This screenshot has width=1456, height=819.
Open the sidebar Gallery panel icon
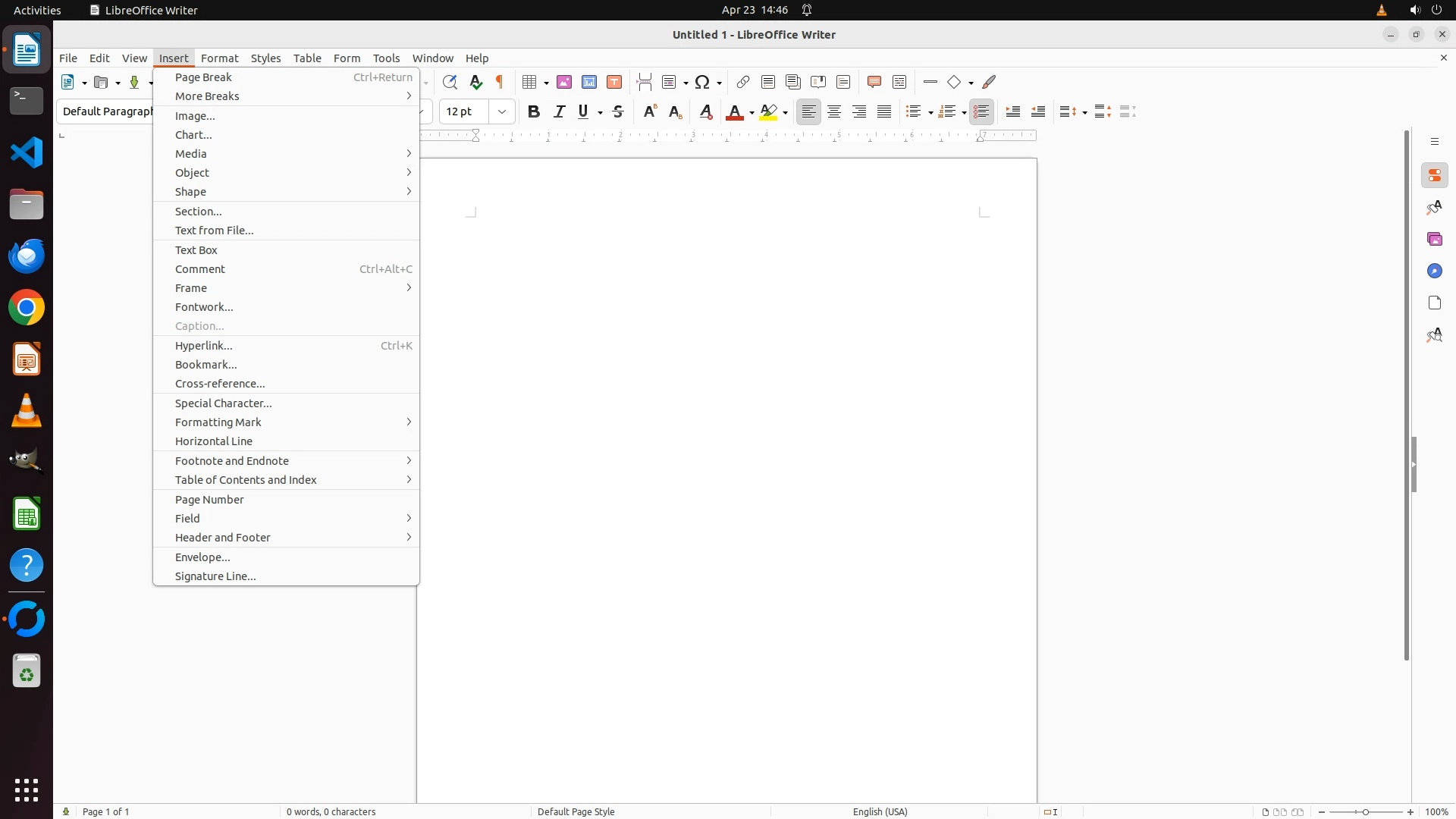pos(1435,240)
